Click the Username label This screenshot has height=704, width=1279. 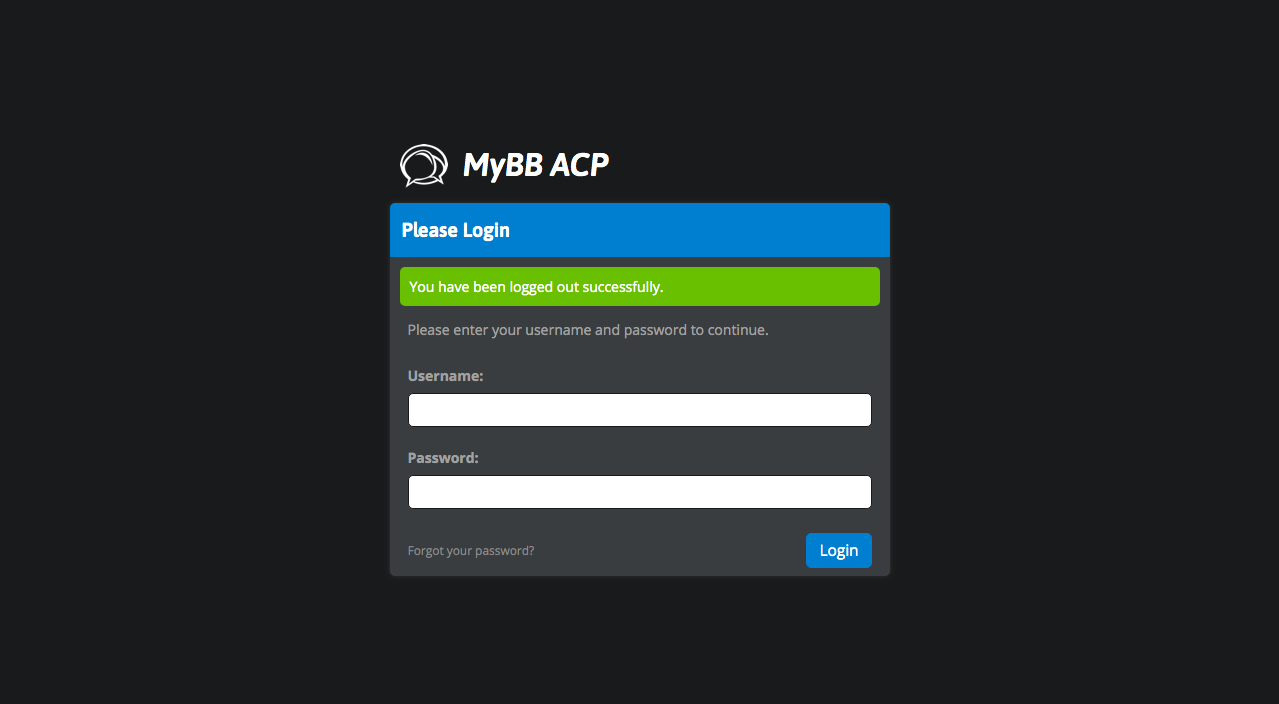(x=445, y=376)
